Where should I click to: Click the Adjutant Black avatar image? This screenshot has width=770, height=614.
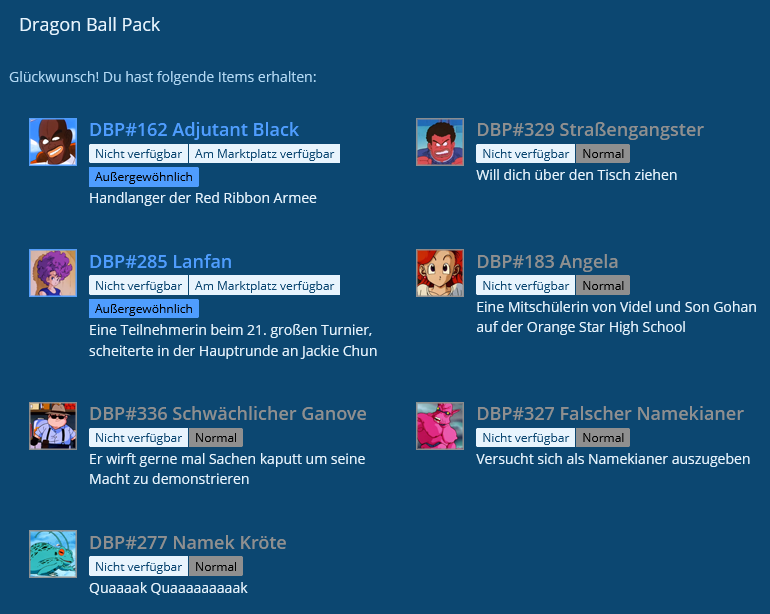53,142
